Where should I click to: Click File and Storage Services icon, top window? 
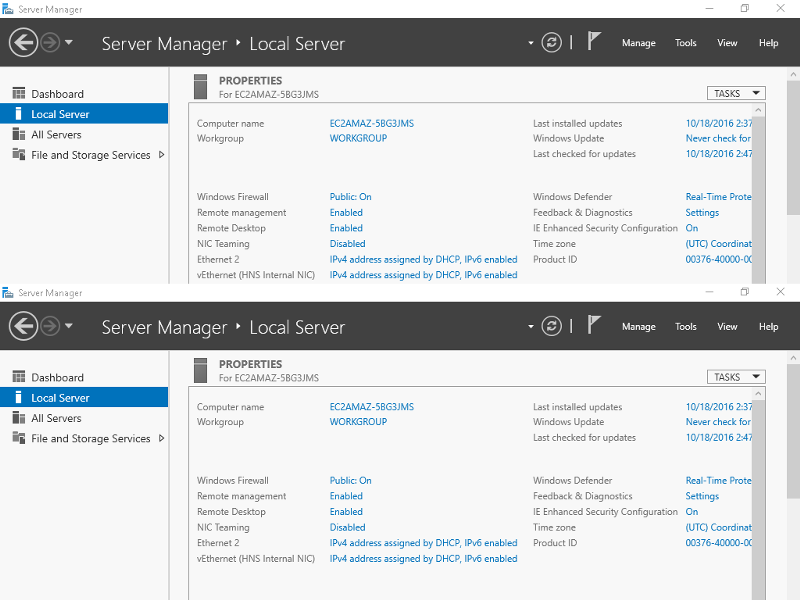click(19, 154)
